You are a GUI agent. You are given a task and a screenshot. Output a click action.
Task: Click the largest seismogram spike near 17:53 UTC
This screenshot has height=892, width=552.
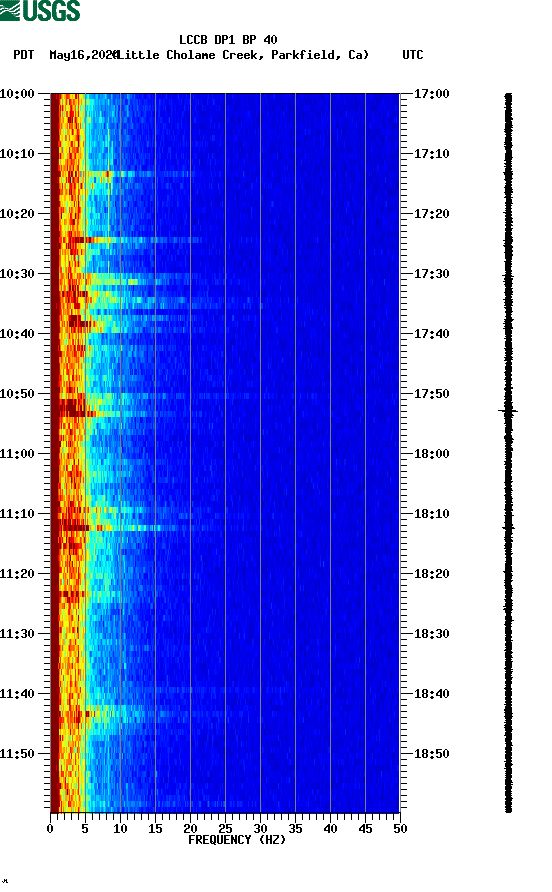[508, 411]
